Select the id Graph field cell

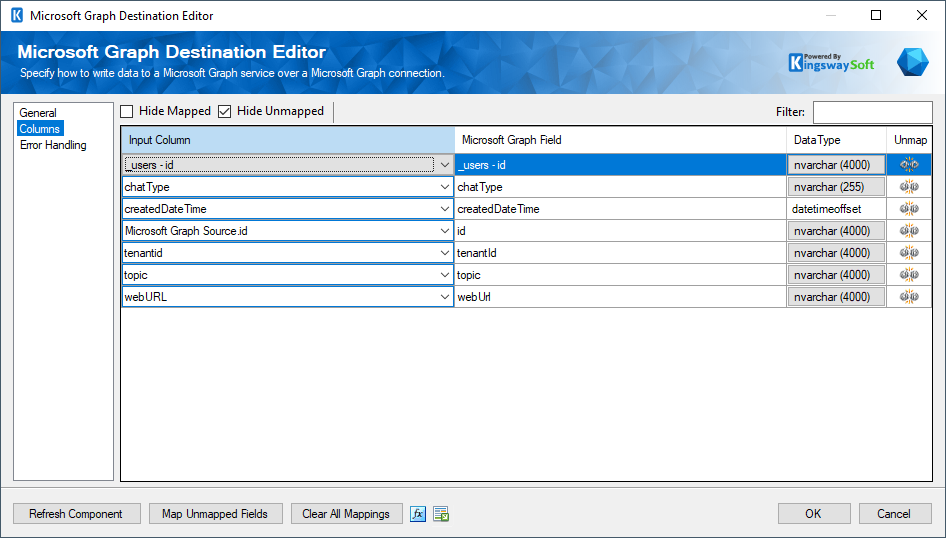(621, 231)
